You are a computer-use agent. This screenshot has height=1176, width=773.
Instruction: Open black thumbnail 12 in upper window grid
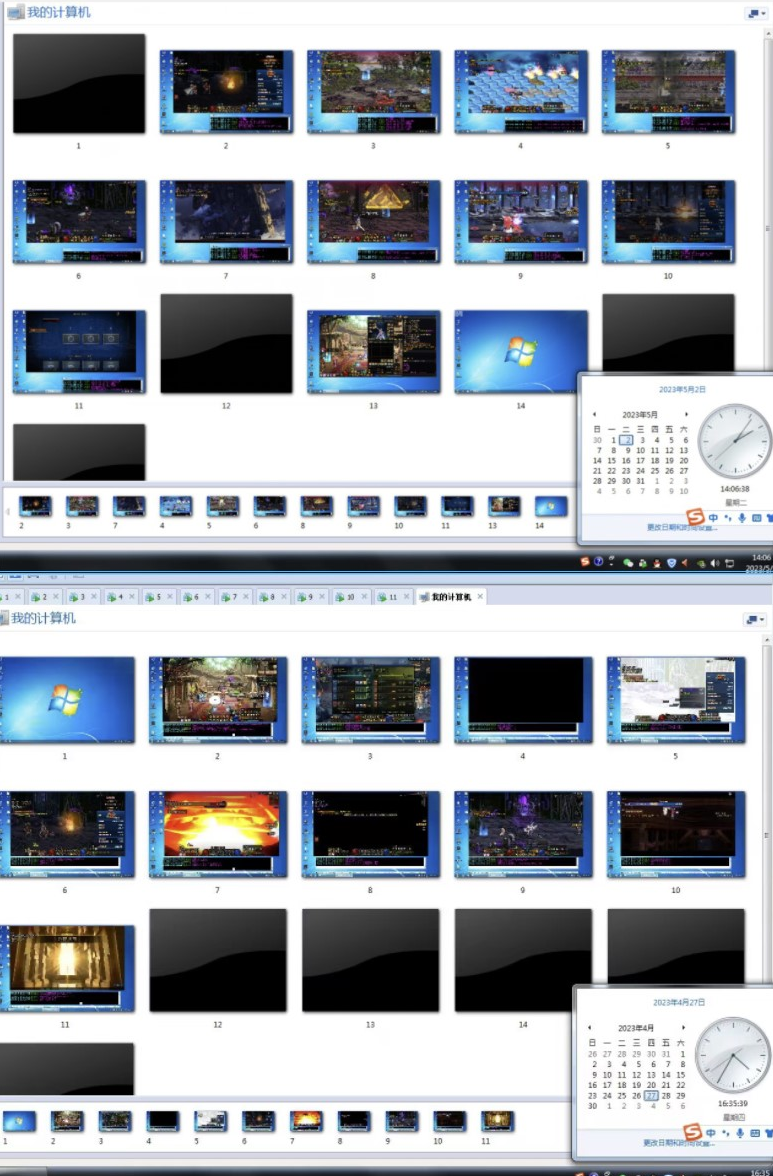click(226, 344)
